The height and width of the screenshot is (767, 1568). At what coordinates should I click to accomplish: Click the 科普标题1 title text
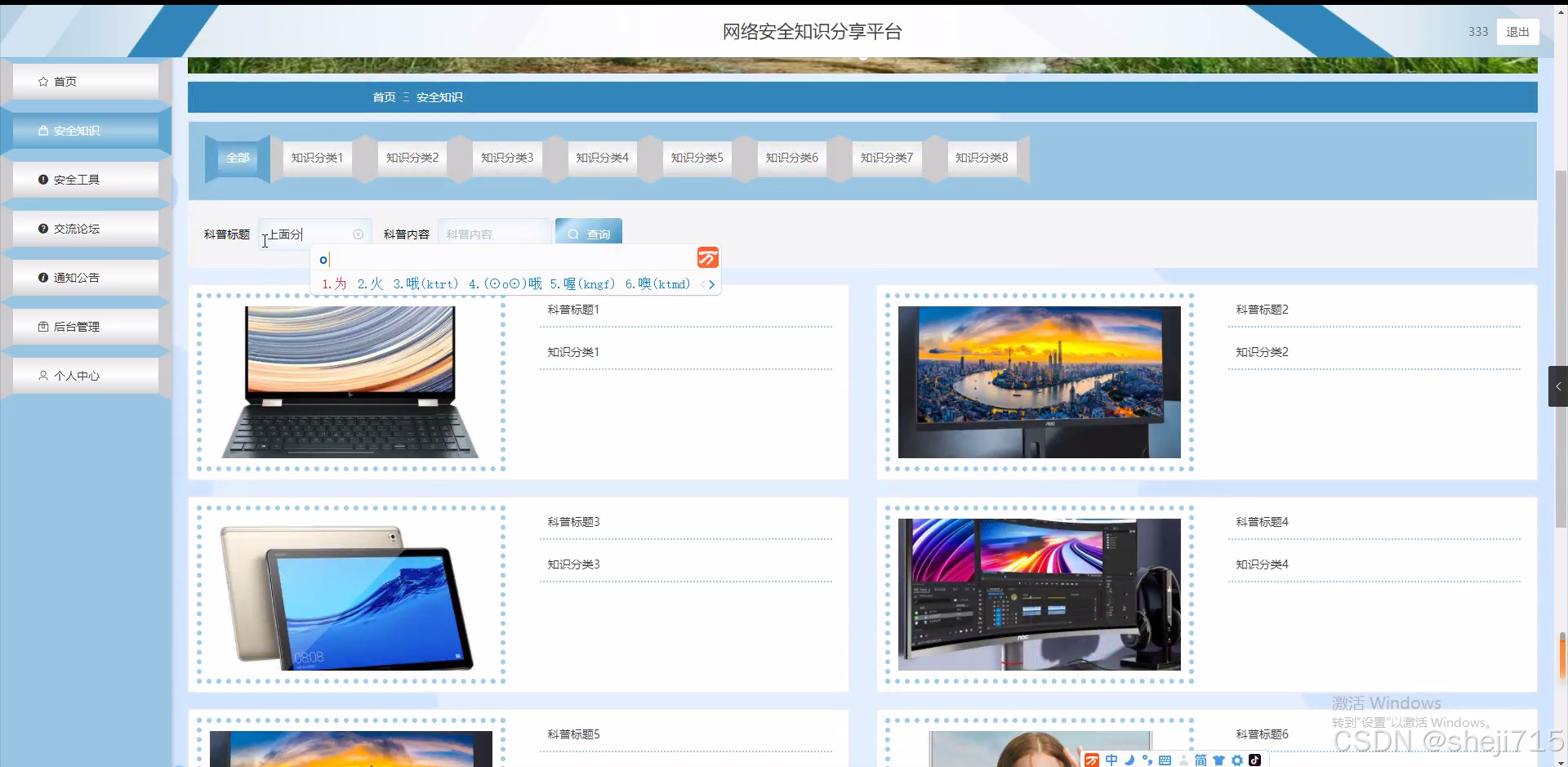[573, 310]
